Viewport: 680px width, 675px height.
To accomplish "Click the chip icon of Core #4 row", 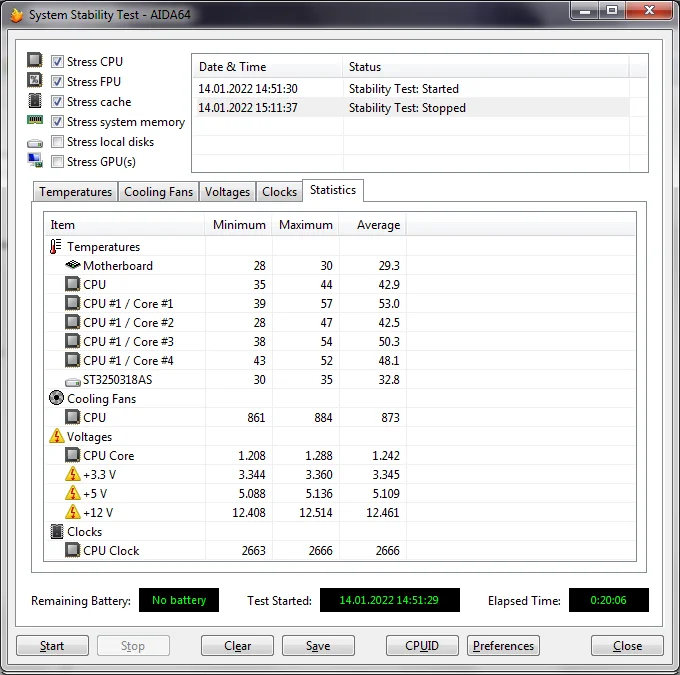I will (72, 360).
